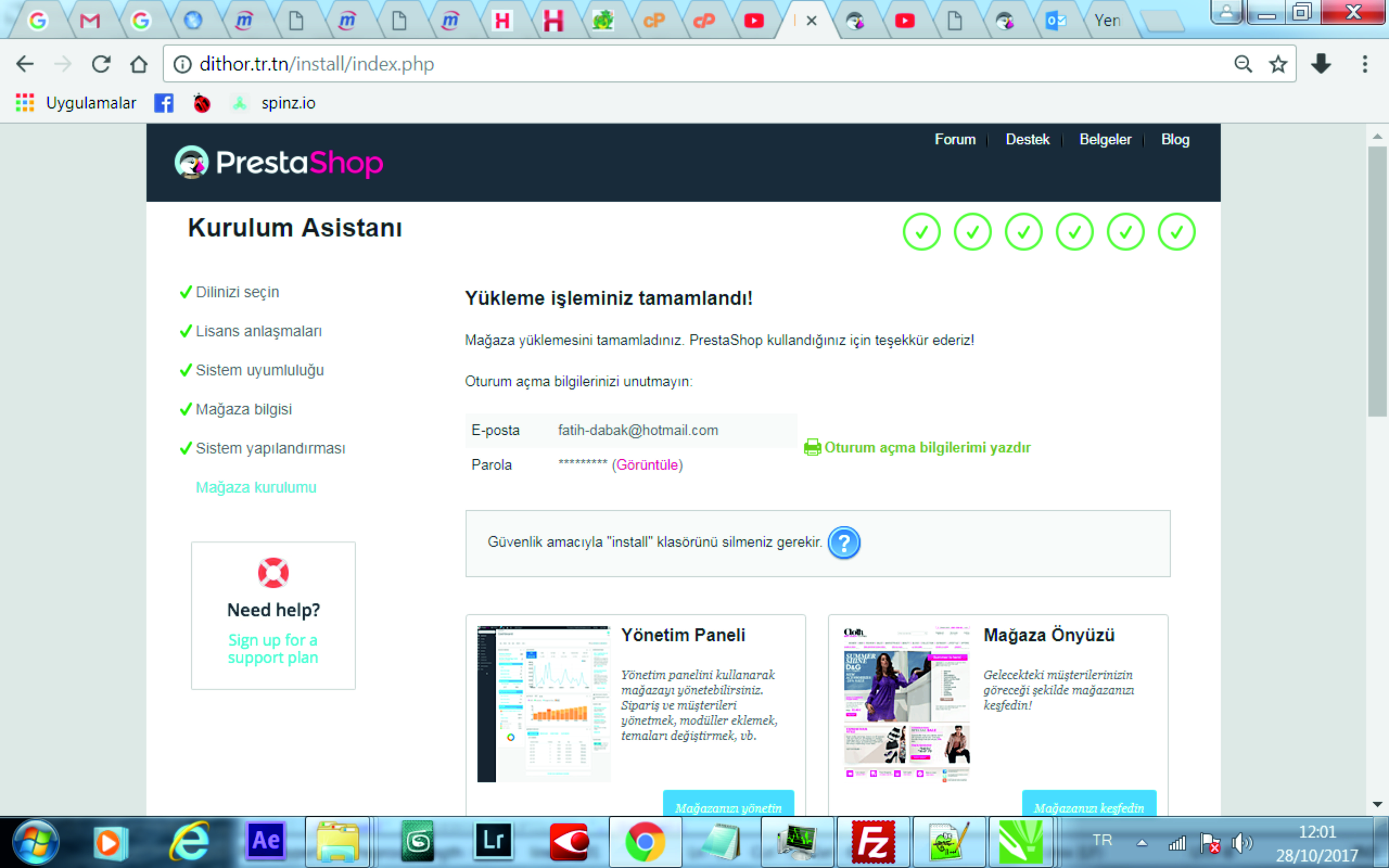Image resolution: width=1389 pixels, height=868 pixels.
Task: Open the Forum link
Action: [x=955, y=140]
